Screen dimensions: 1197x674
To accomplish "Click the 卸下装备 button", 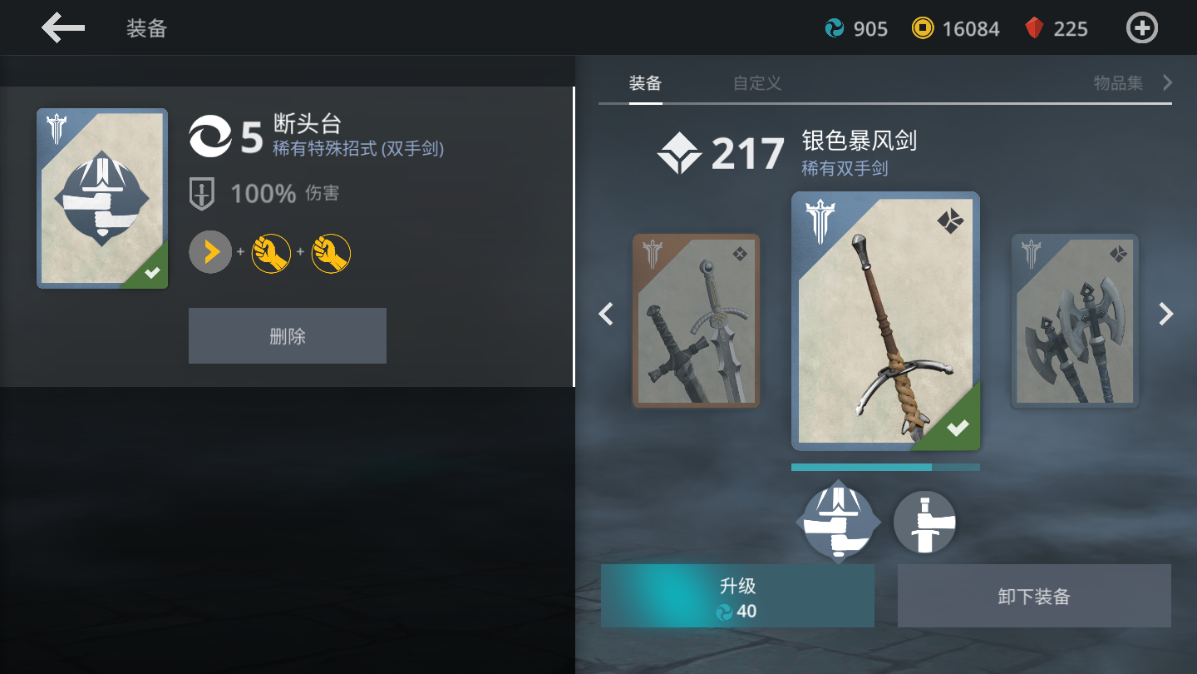I will [1034, 596].
